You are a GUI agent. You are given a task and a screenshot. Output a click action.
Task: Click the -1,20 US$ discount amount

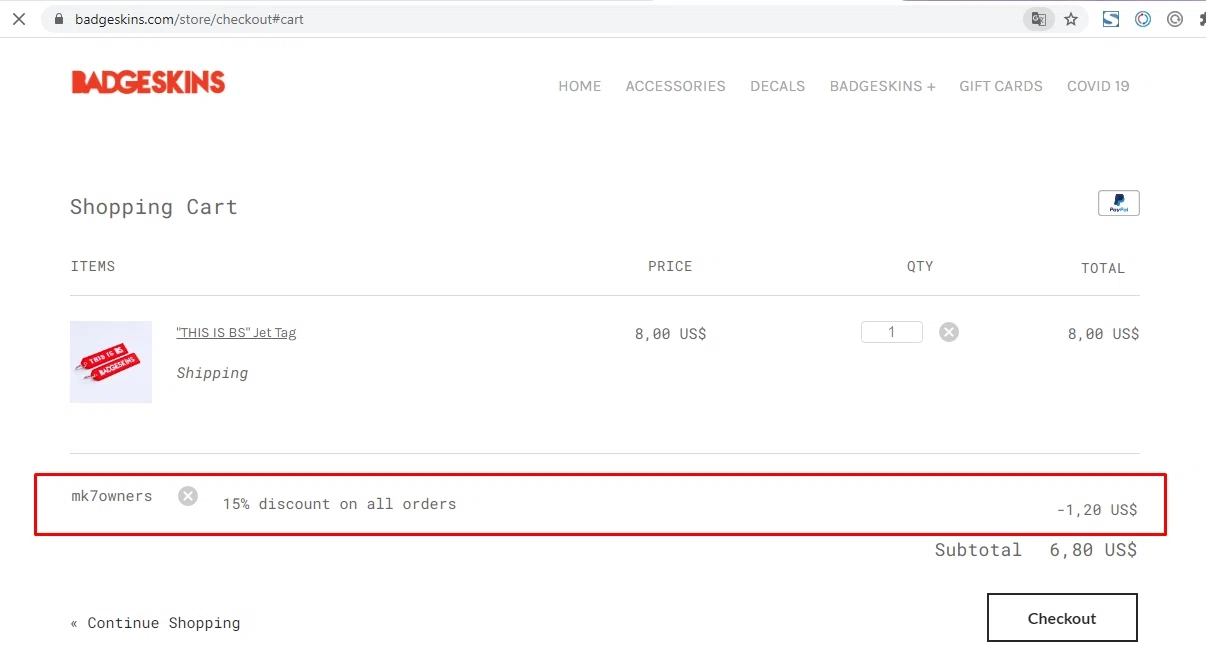tap(1097, 510)
